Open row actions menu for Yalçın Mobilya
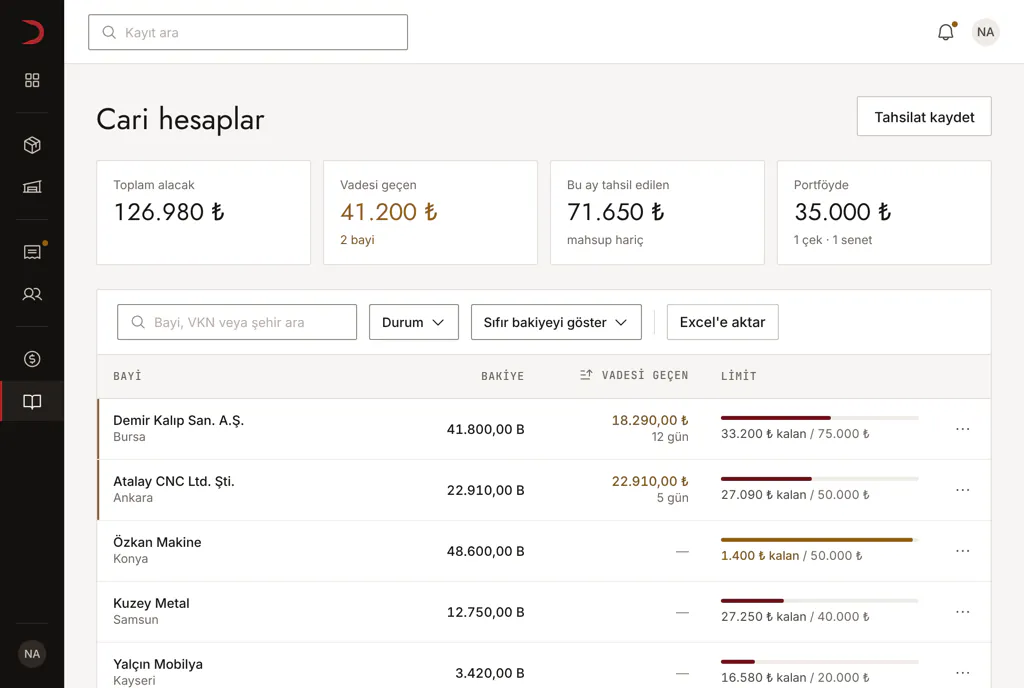 pos(963,673)
